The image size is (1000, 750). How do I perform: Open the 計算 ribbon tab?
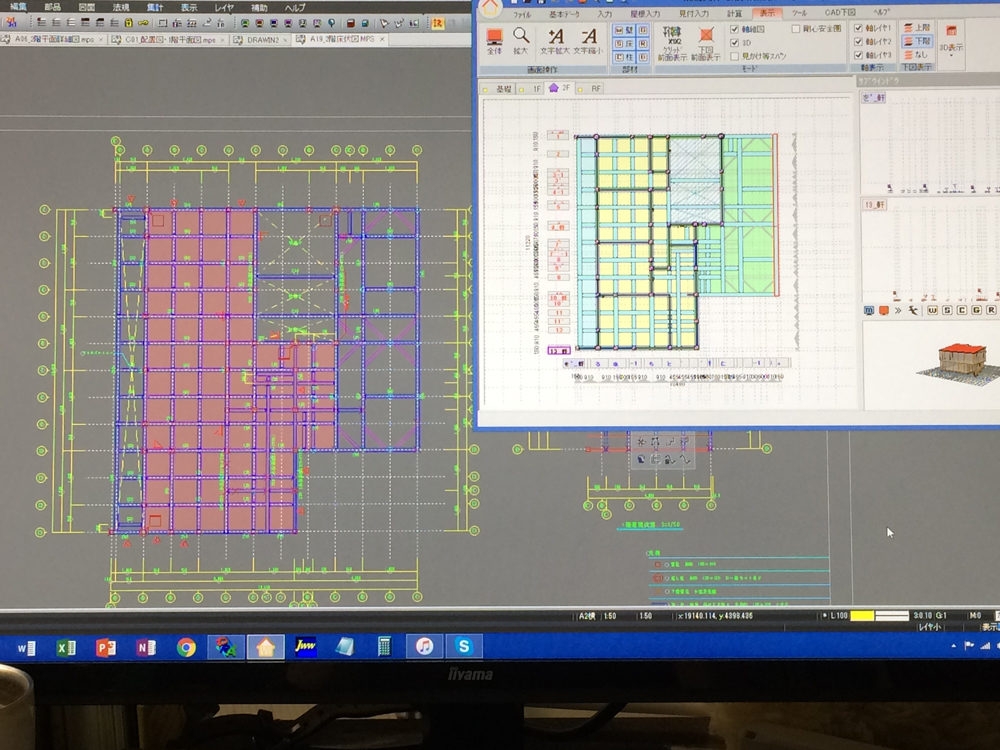(735, 14)
